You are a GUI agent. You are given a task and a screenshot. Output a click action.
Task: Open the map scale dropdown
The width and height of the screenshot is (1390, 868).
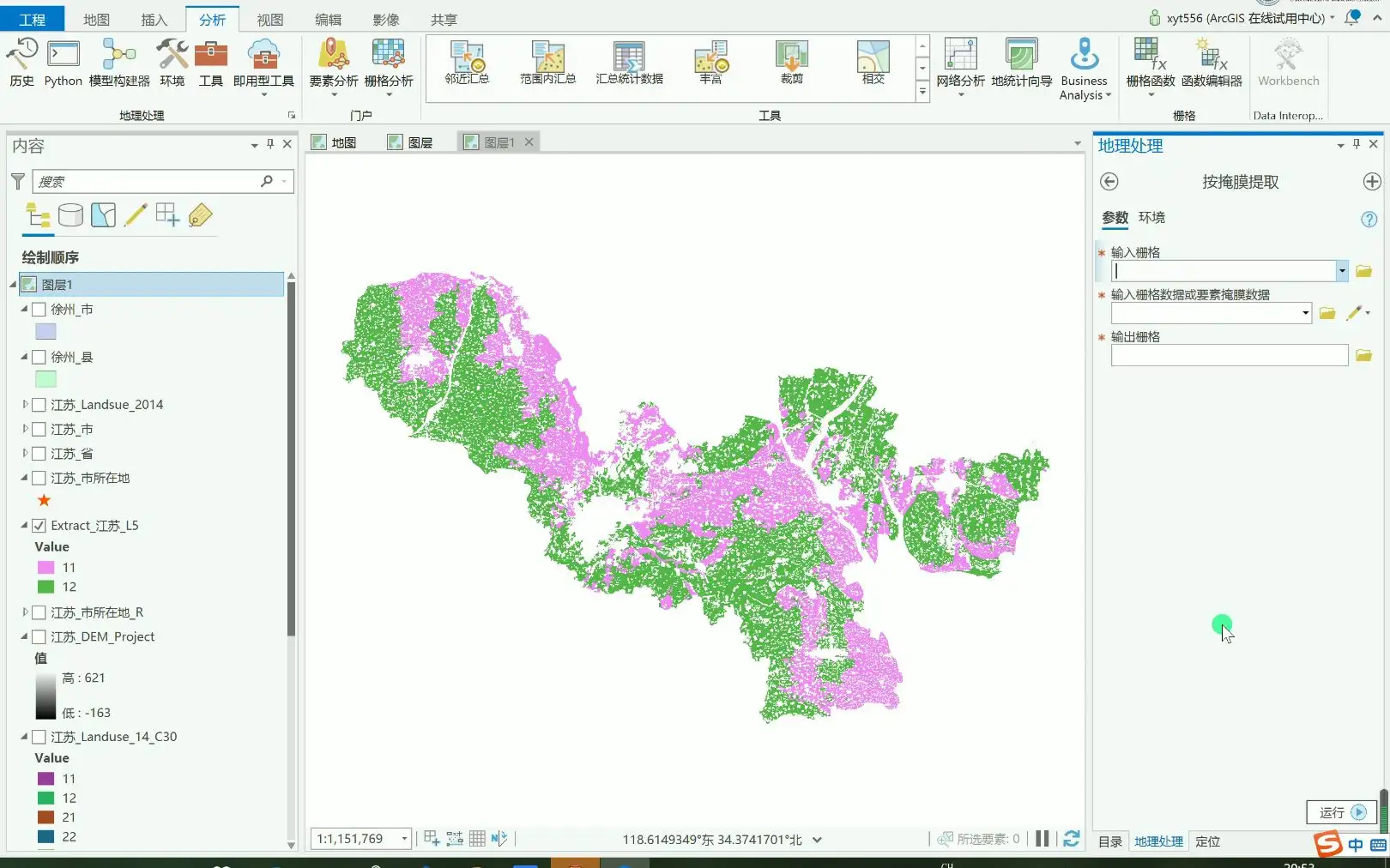click(404, 839)
